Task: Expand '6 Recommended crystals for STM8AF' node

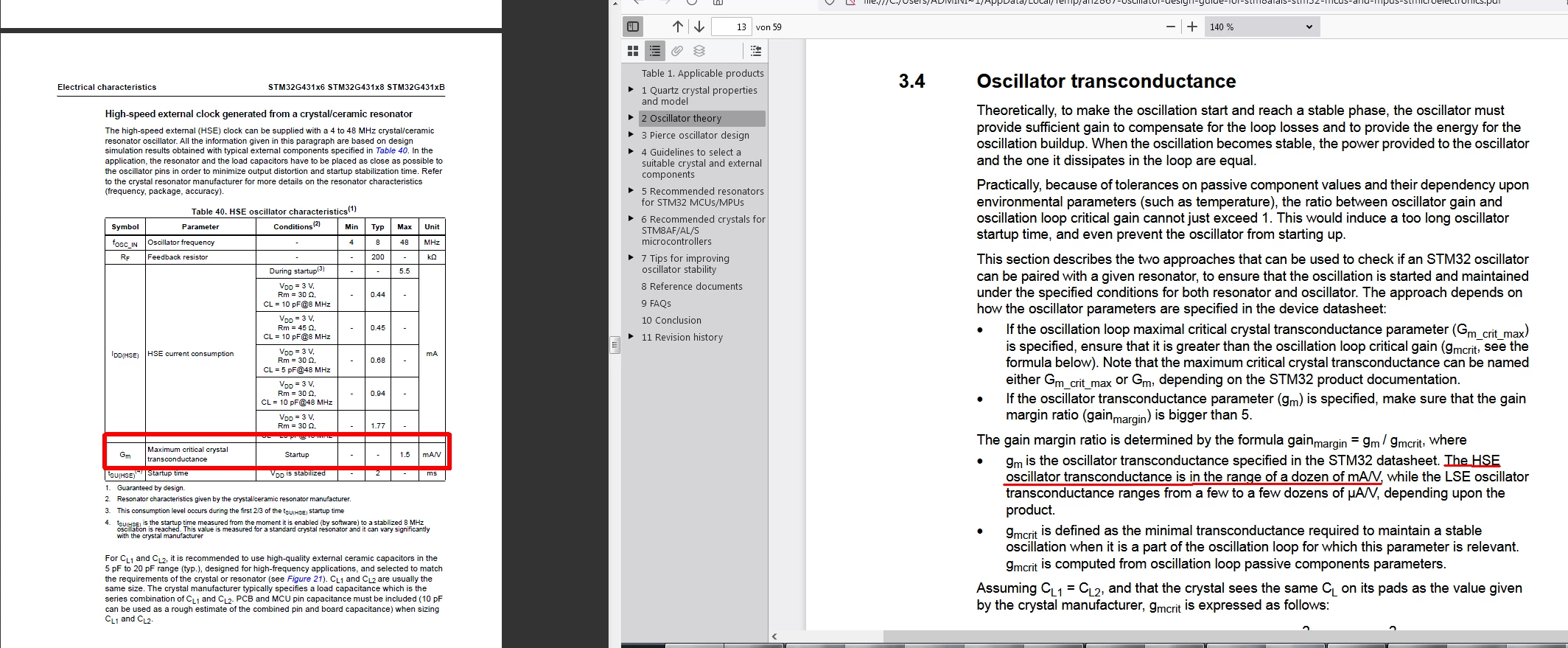Action: (x=631, y=218)
